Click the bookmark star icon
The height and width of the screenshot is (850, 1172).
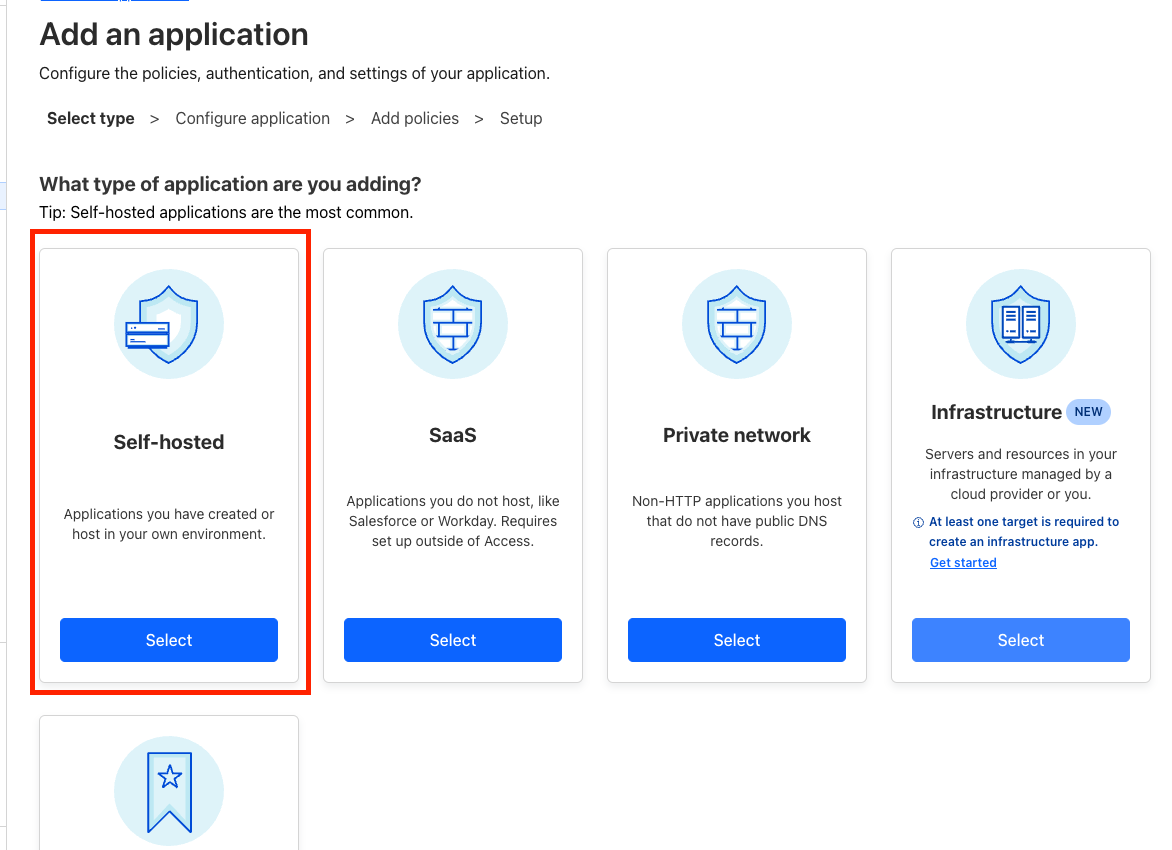tap(169, 791)
